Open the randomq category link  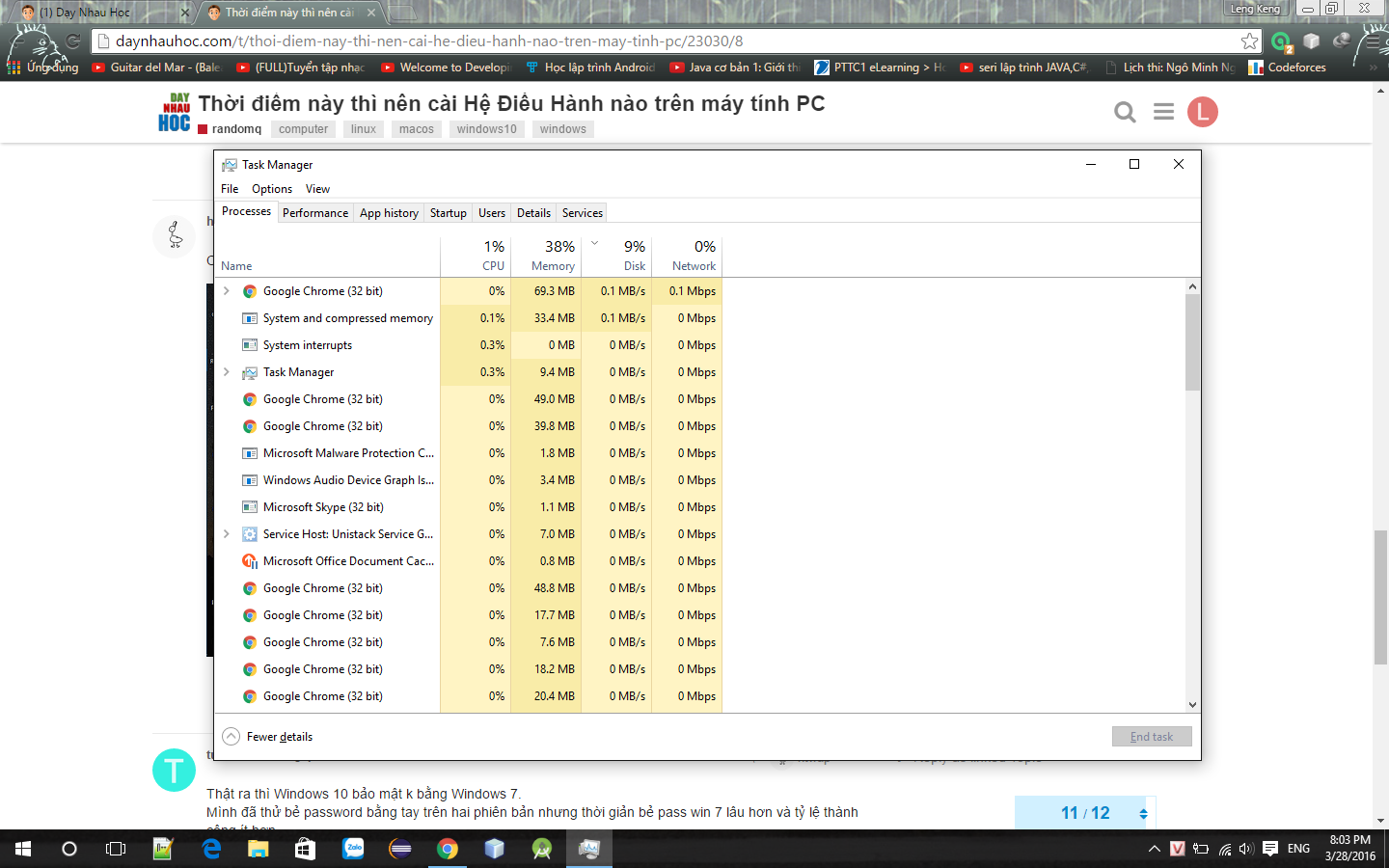(x=230, y=129)
